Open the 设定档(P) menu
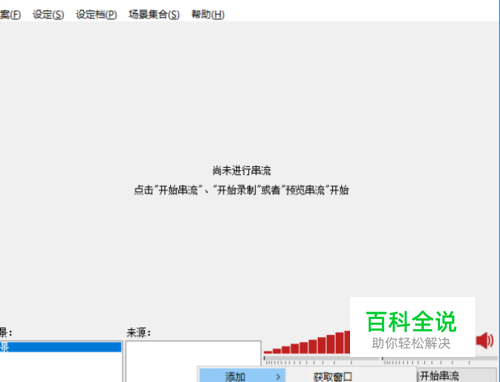 pyautogui.click(x=96, y=15)
